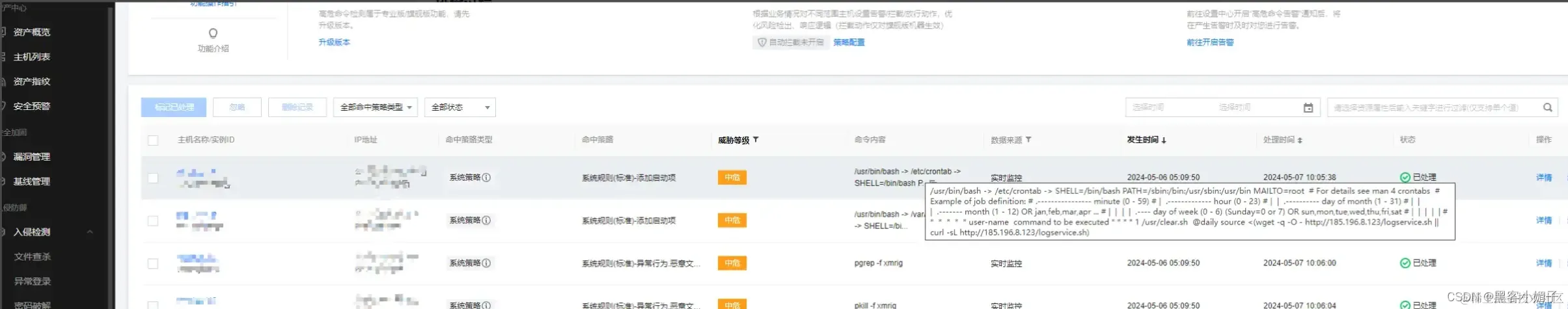Screen dimensions: 1568x309
Task: Click the 升级版本 link
Action: pos(334,42)
